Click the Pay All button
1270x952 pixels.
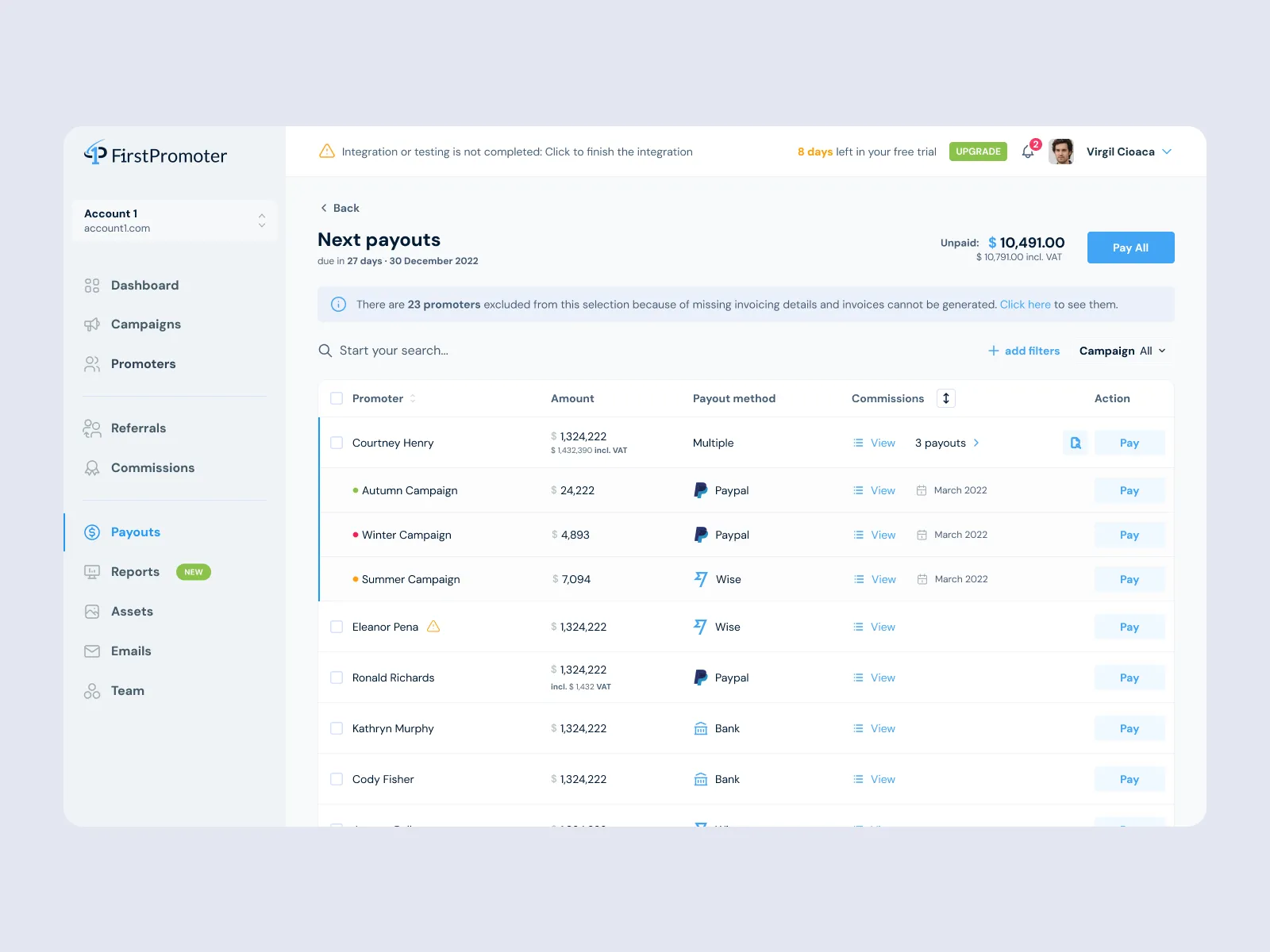(x=1130, y=248)
